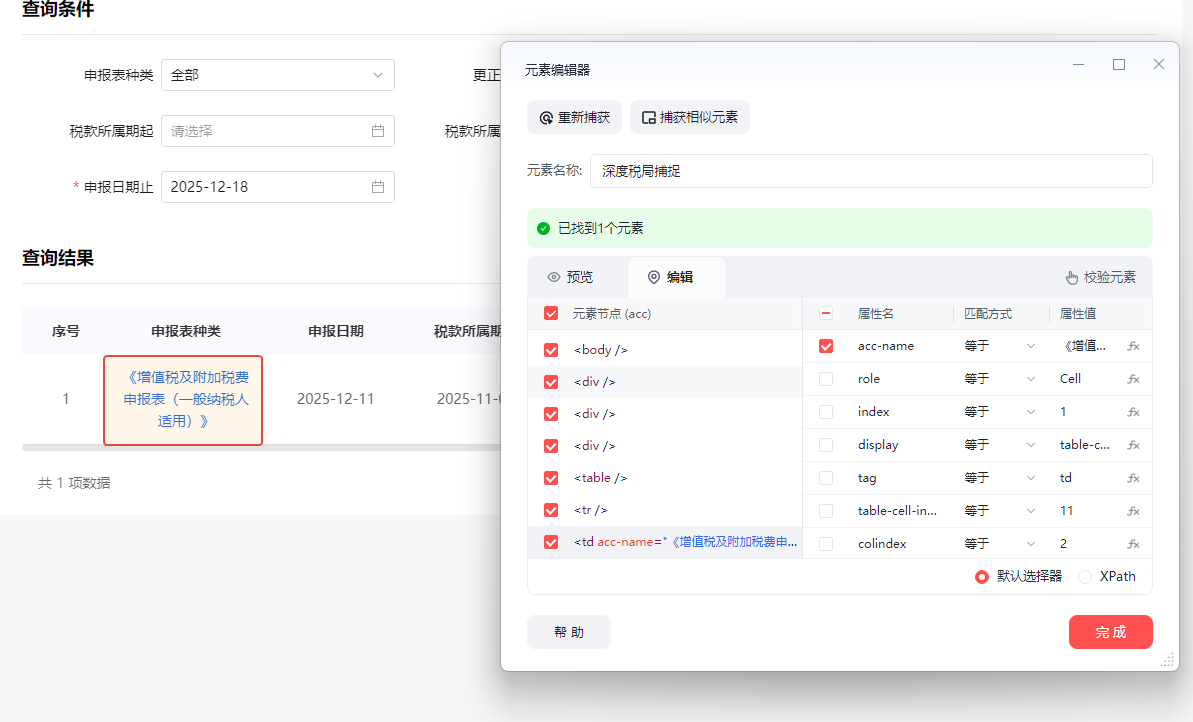Switch to the 预览 tab

tap(570, 277)
